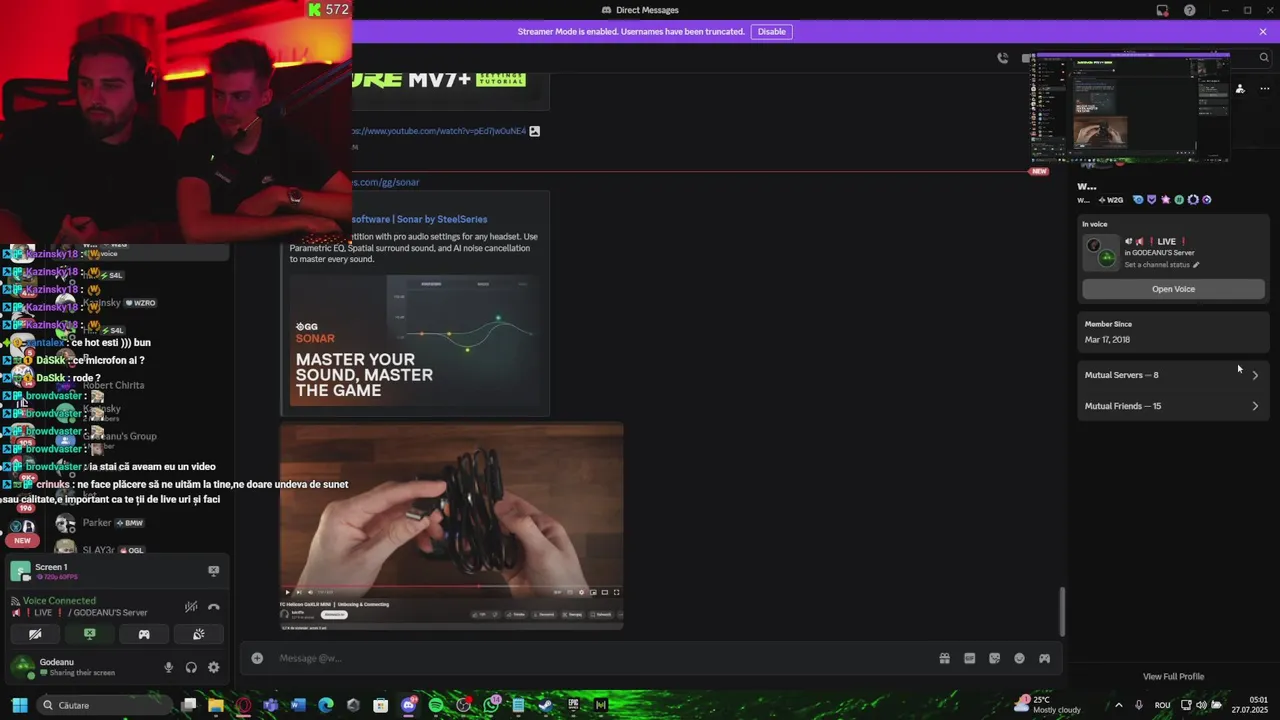Open Task View on the taskbar
The image size is (1280, 720).
(x=189, y=705)
